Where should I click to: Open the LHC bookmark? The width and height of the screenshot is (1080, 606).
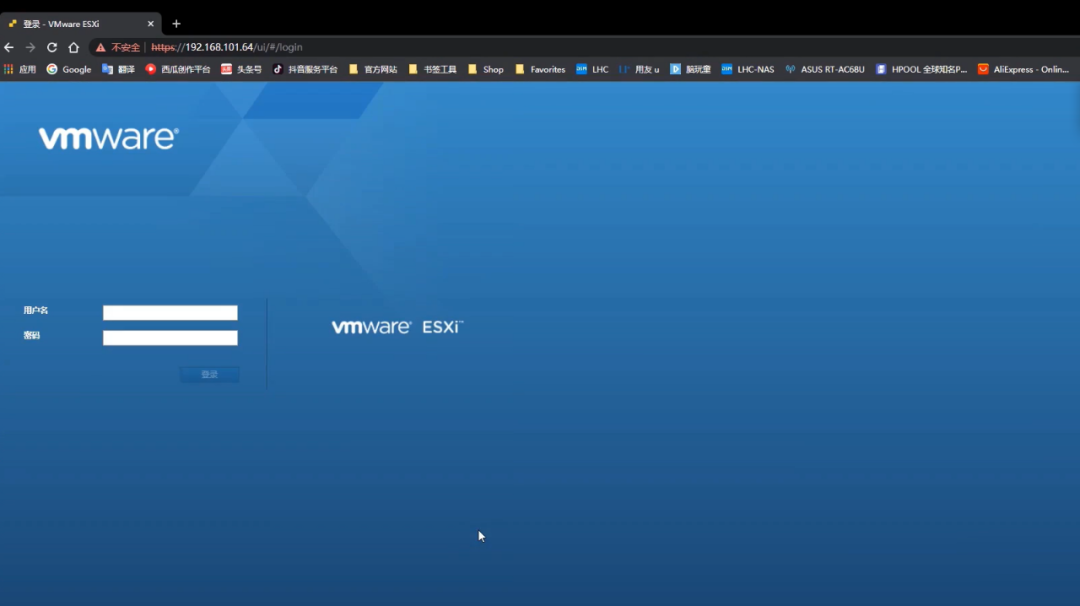pyautogui.click(x=592, y=70)
